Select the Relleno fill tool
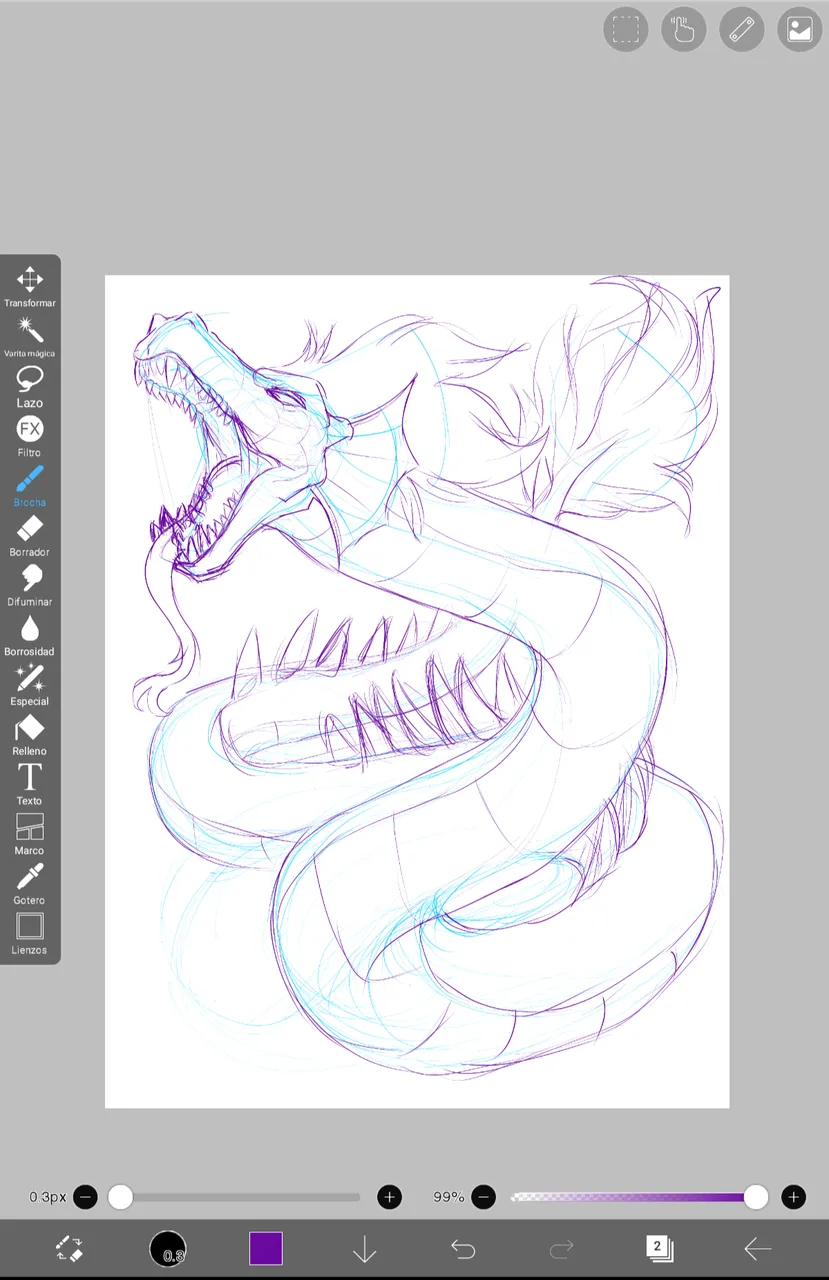 tap(29, 735)
